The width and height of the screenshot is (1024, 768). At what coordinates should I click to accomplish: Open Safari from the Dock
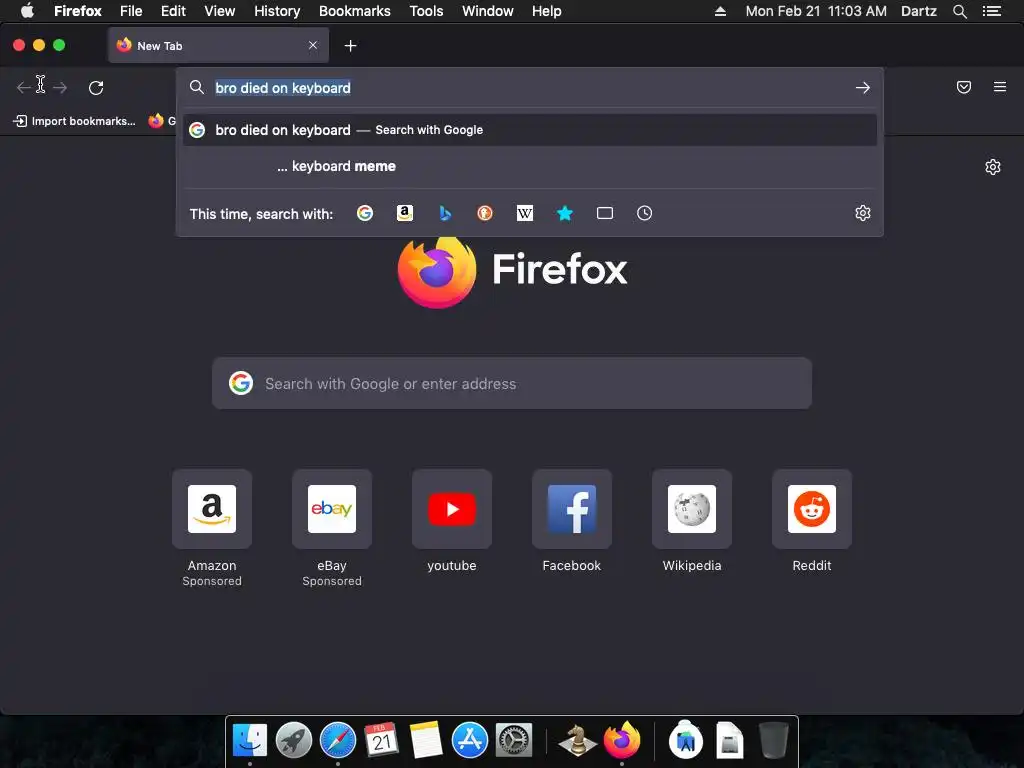(x=338, y=741)
